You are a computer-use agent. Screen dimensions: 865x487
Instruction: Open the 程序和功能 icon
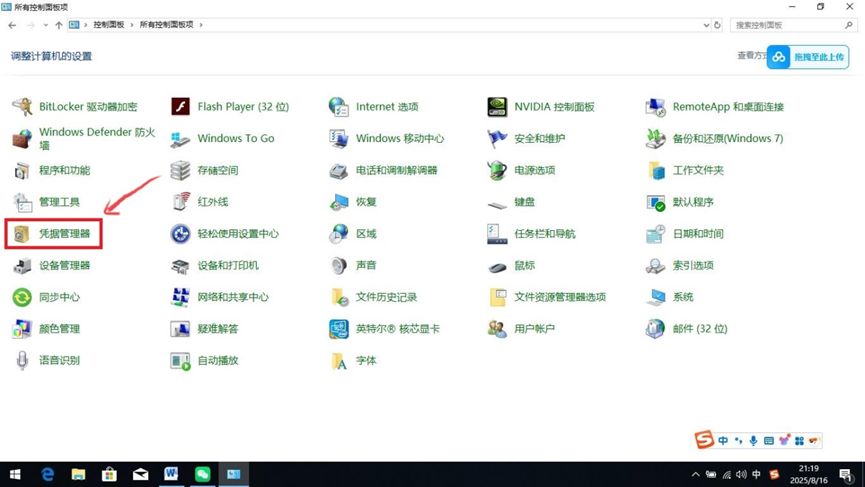coord(23,170)
